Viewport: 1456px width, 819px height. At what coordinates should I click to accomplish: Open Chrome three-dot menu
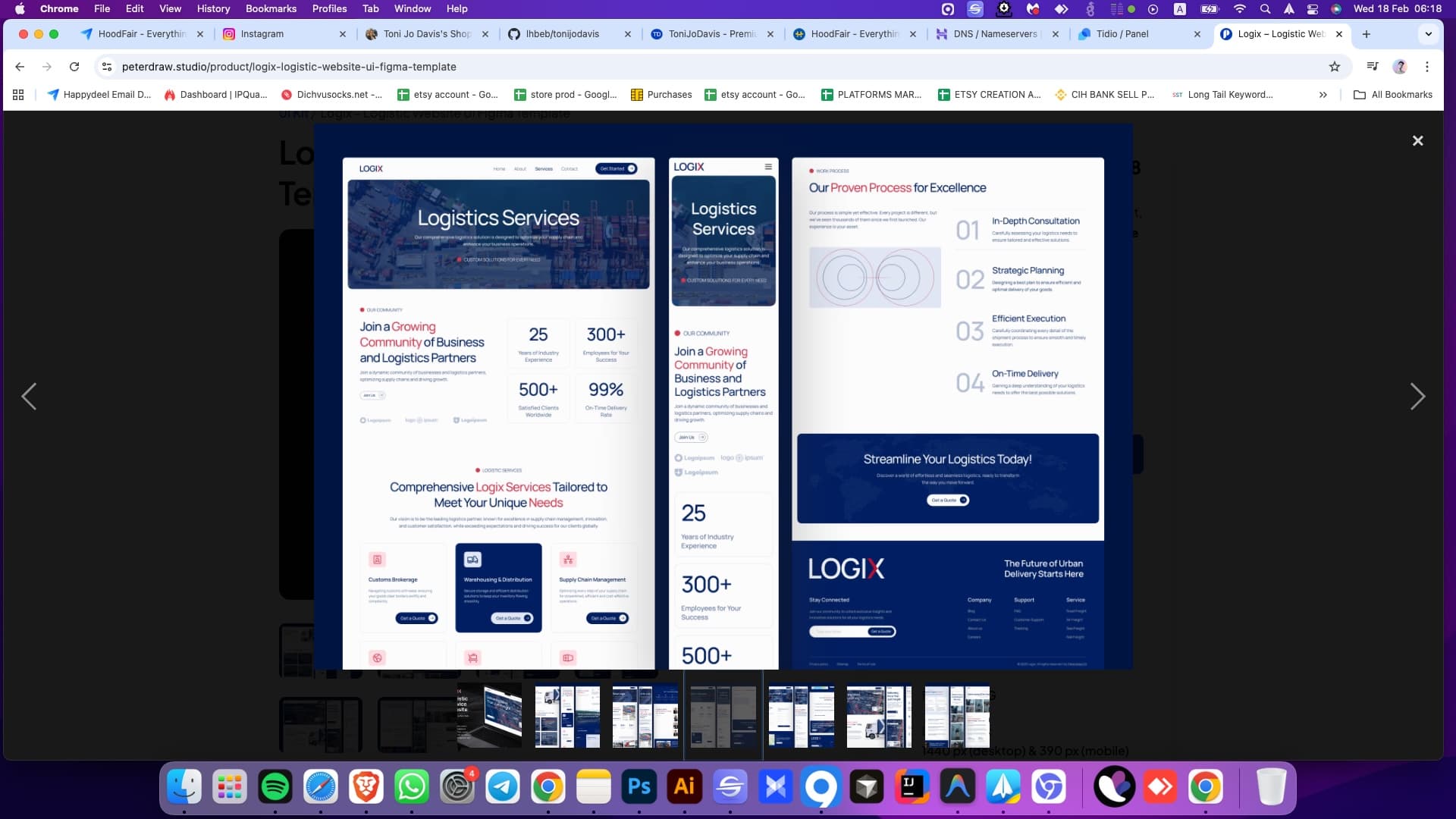point(1426,67)
